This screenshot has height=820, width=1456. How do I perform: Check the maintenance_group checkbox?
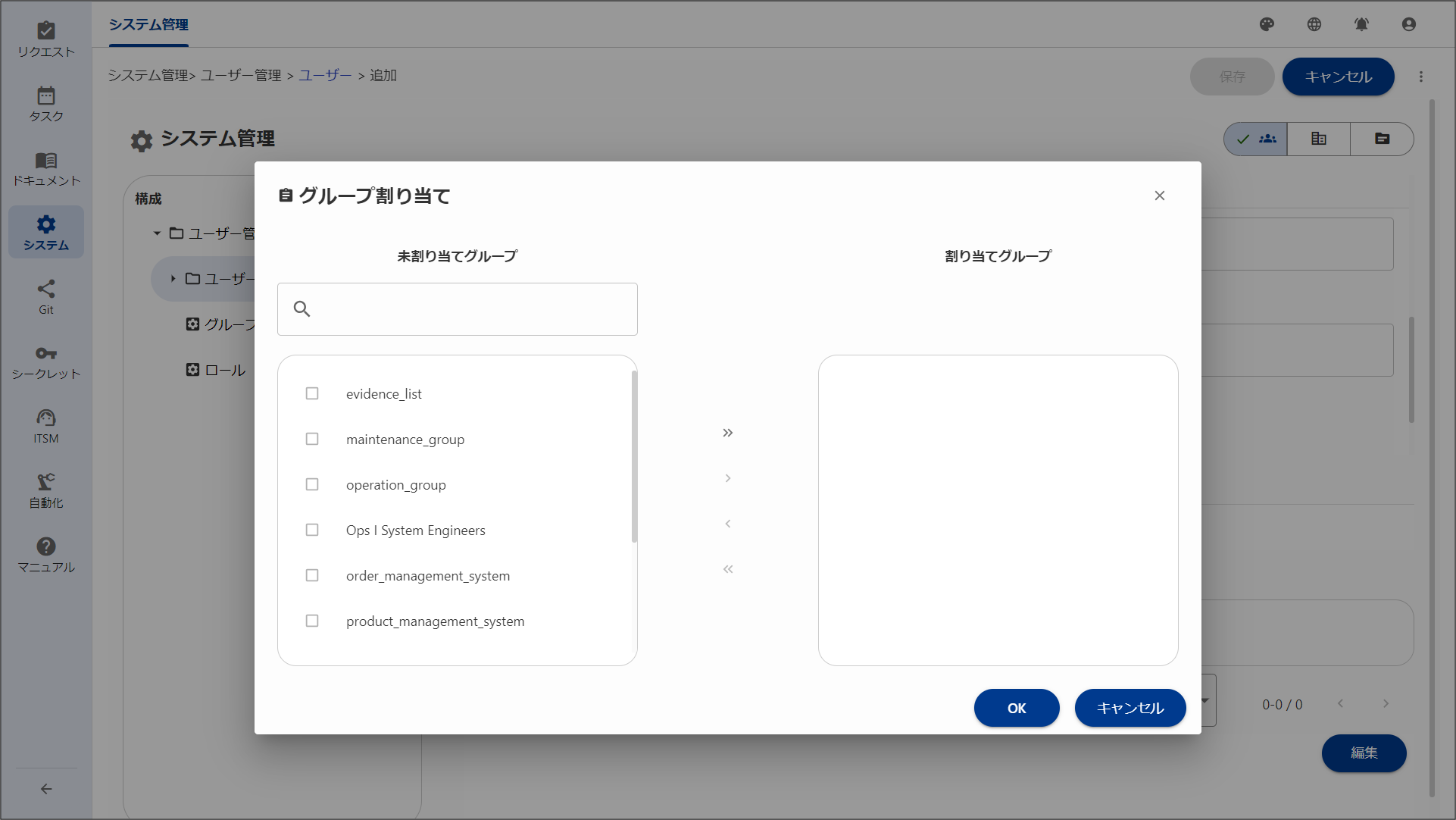click(x=312, y=439)
